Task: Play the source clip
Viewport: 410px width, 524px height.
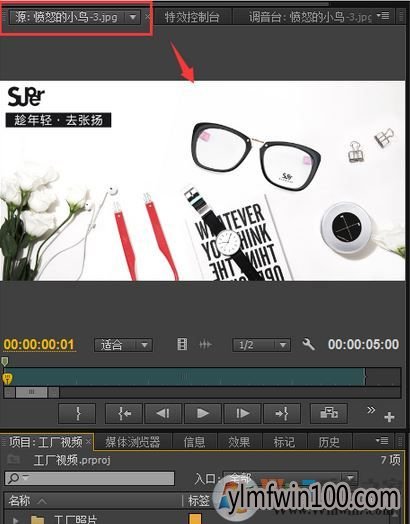Action: [202, 413]
